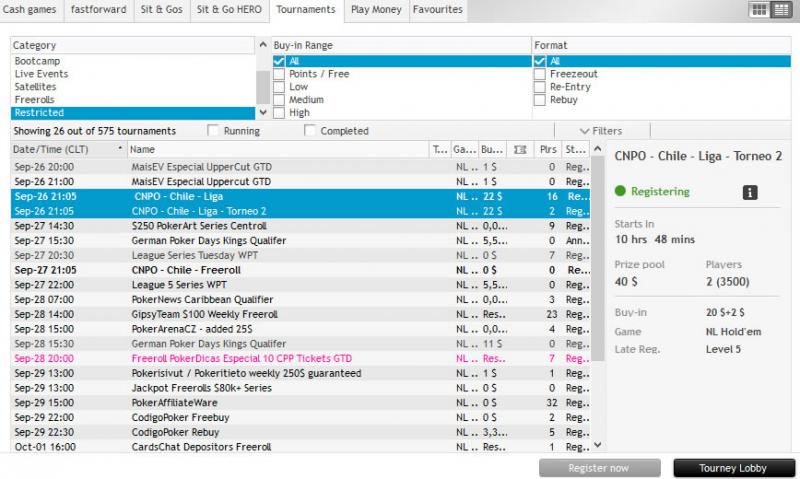Image resolution: width=800 pixels, height=479 pixels.
Task: Expand the Filters panel
Action: tap(602, 131)
